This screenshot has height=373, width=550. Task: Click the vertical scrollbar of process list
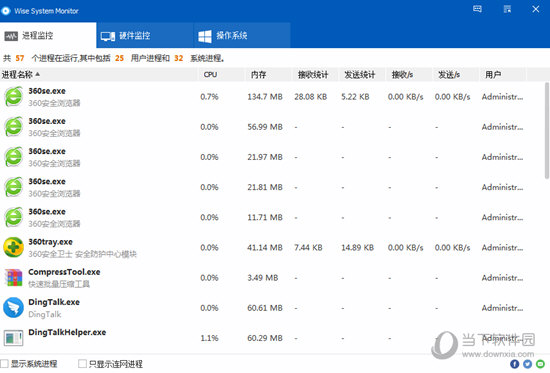[547, 131]
